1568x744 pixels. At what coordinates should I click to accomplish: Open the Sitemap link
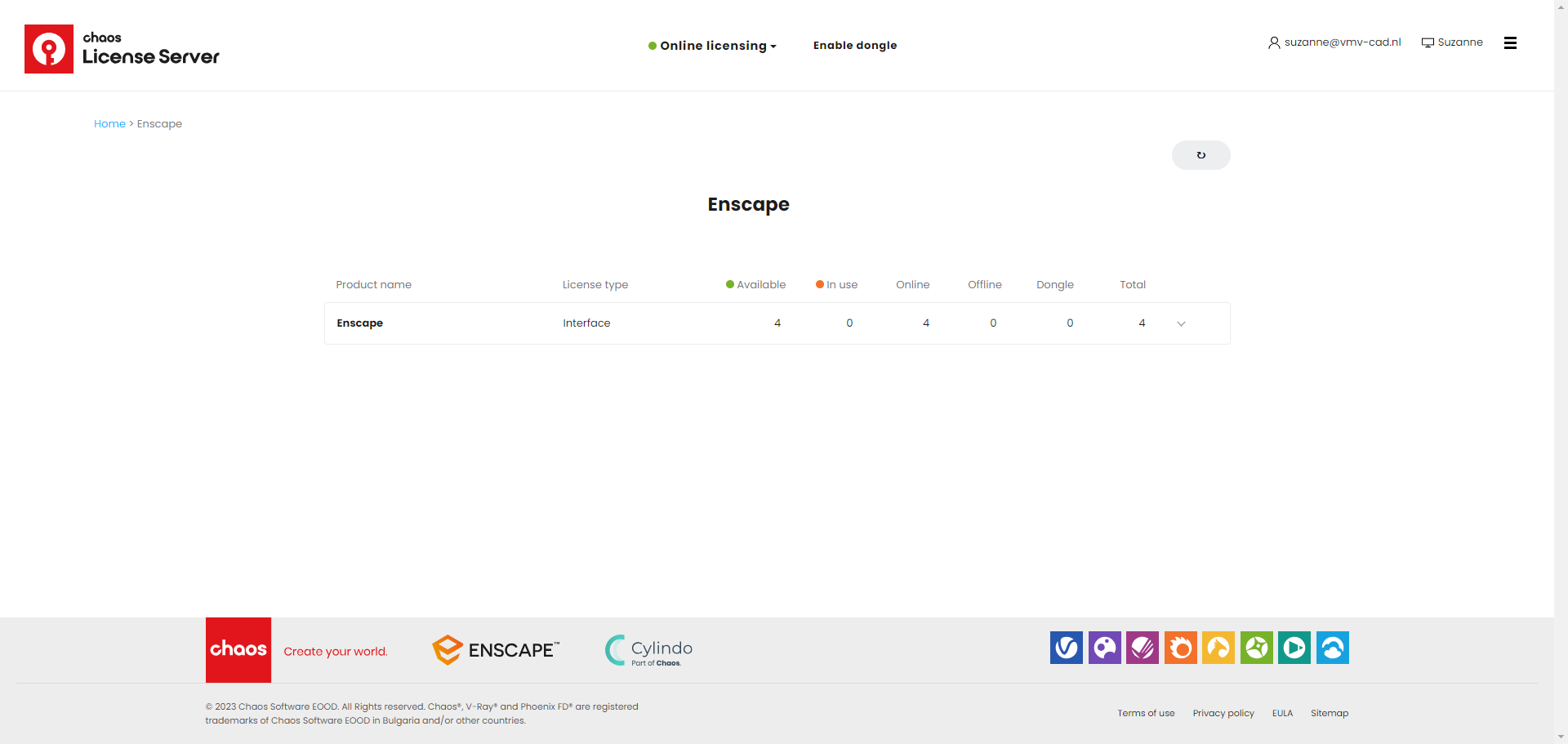click(x=1330, y=713)
